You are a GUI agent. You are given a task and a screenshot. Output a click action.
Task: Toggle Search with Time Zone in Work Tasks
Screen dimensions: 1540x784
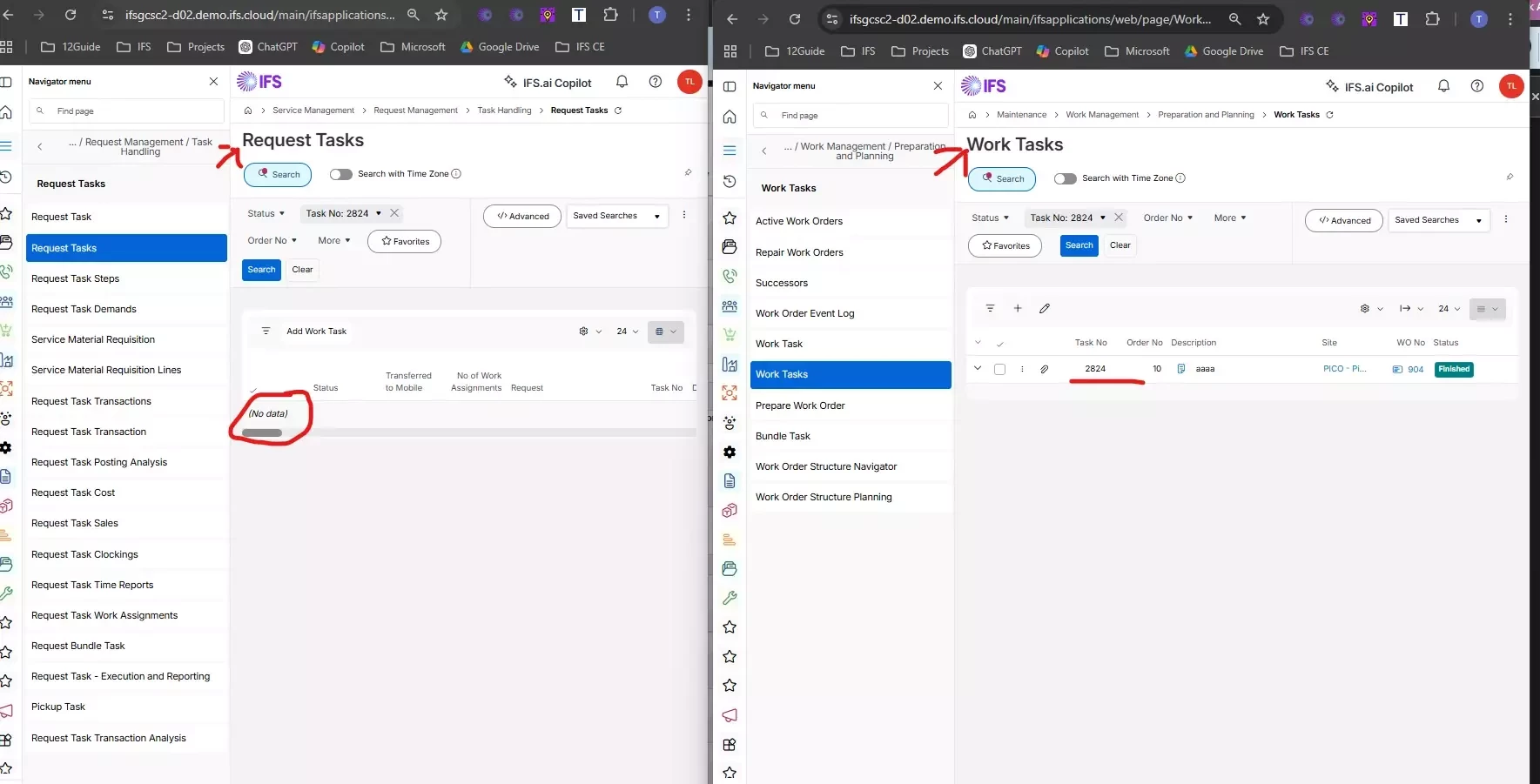pyautogui.click(x=1065, y=178)
